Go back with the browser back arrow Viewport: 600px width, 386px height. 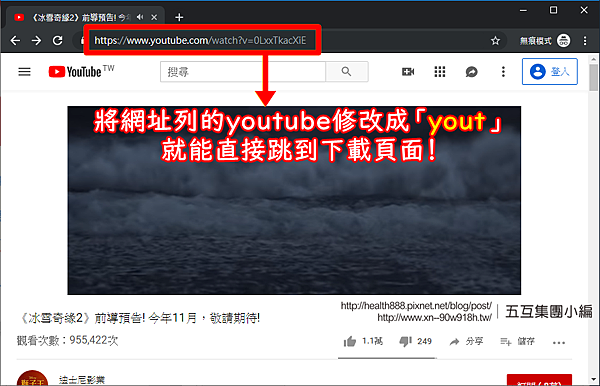15,40
